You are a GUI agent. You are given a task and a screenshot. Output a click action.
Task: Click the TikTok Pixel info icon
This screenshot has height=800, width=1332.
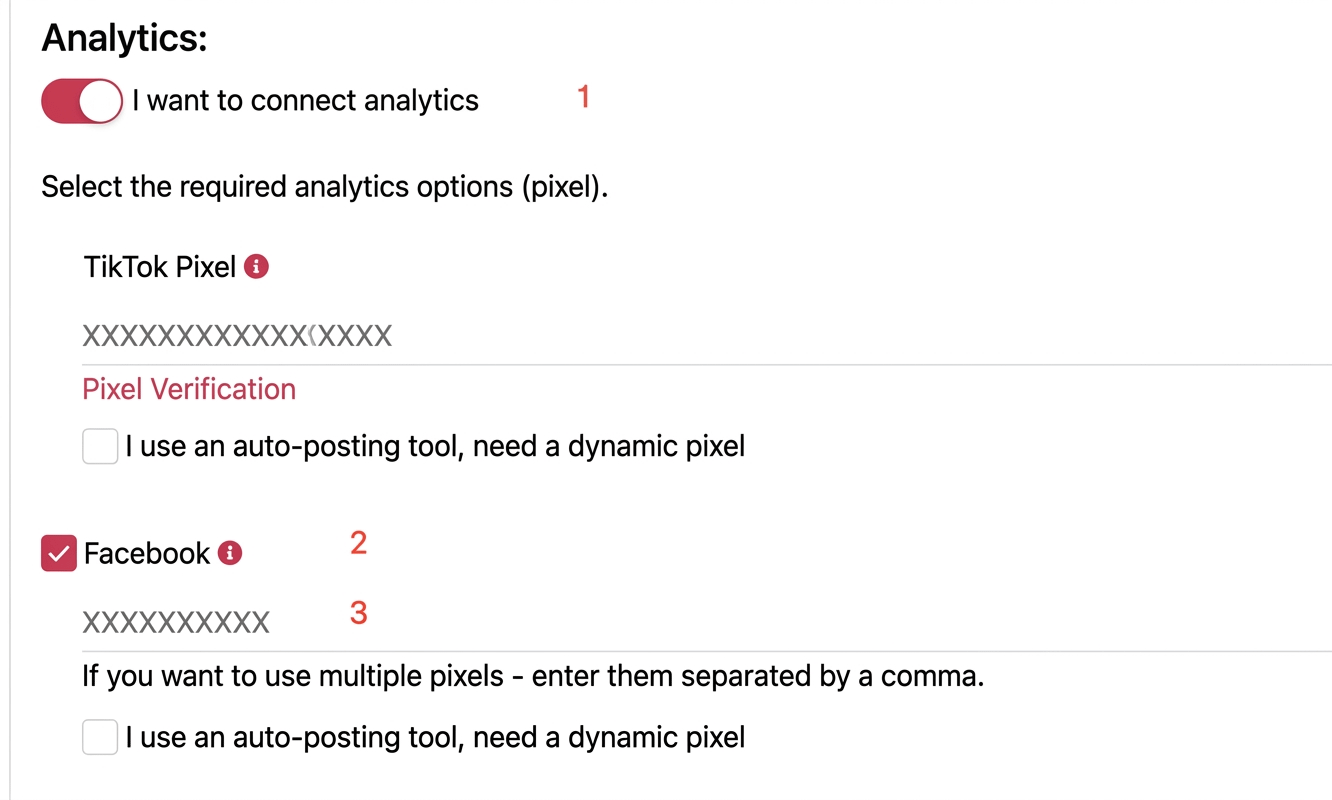pyautogui.click(x=257, y=267)
